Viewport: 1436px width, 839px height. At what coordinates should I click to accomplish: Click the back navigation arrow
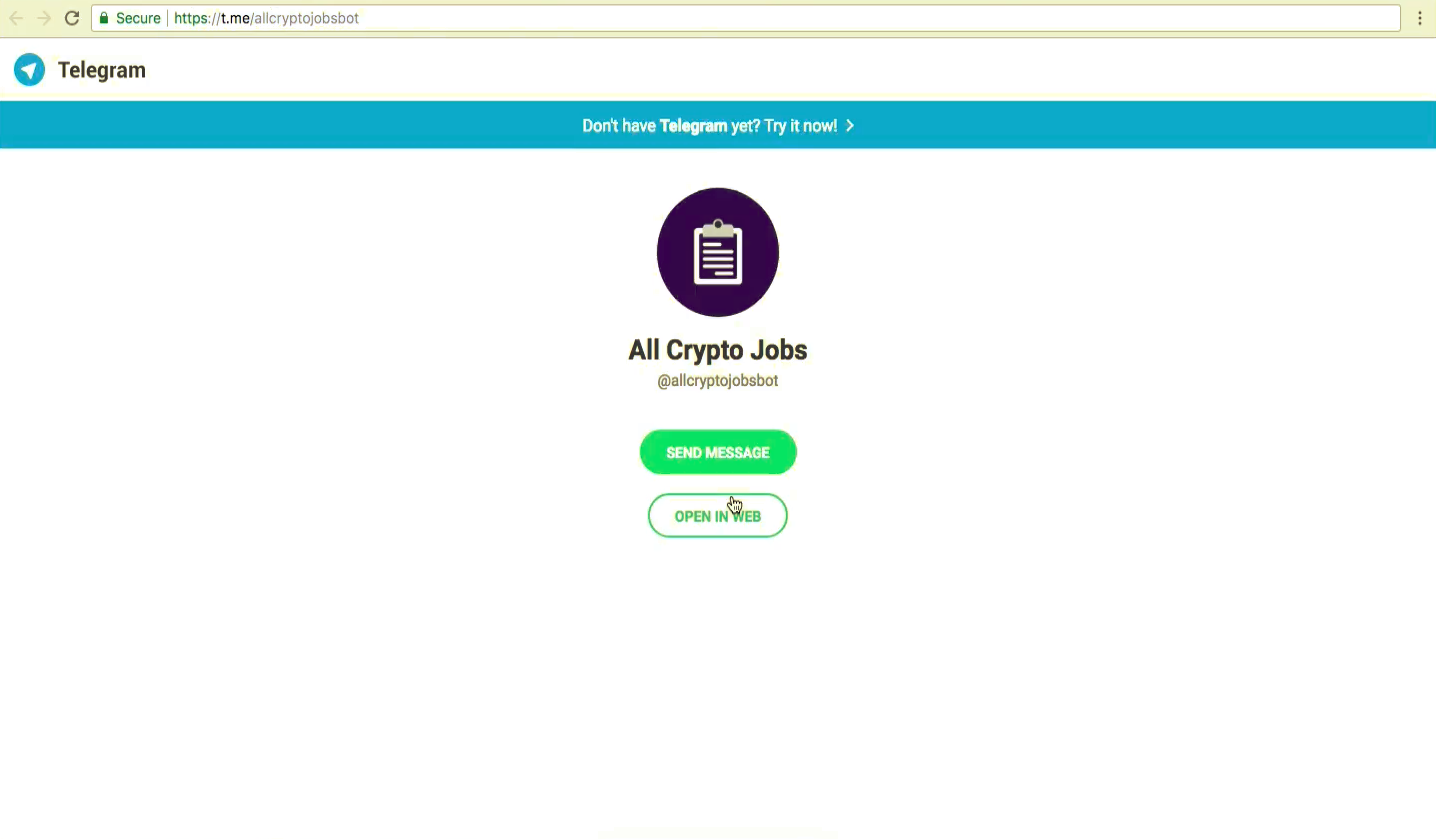point(15,18)
